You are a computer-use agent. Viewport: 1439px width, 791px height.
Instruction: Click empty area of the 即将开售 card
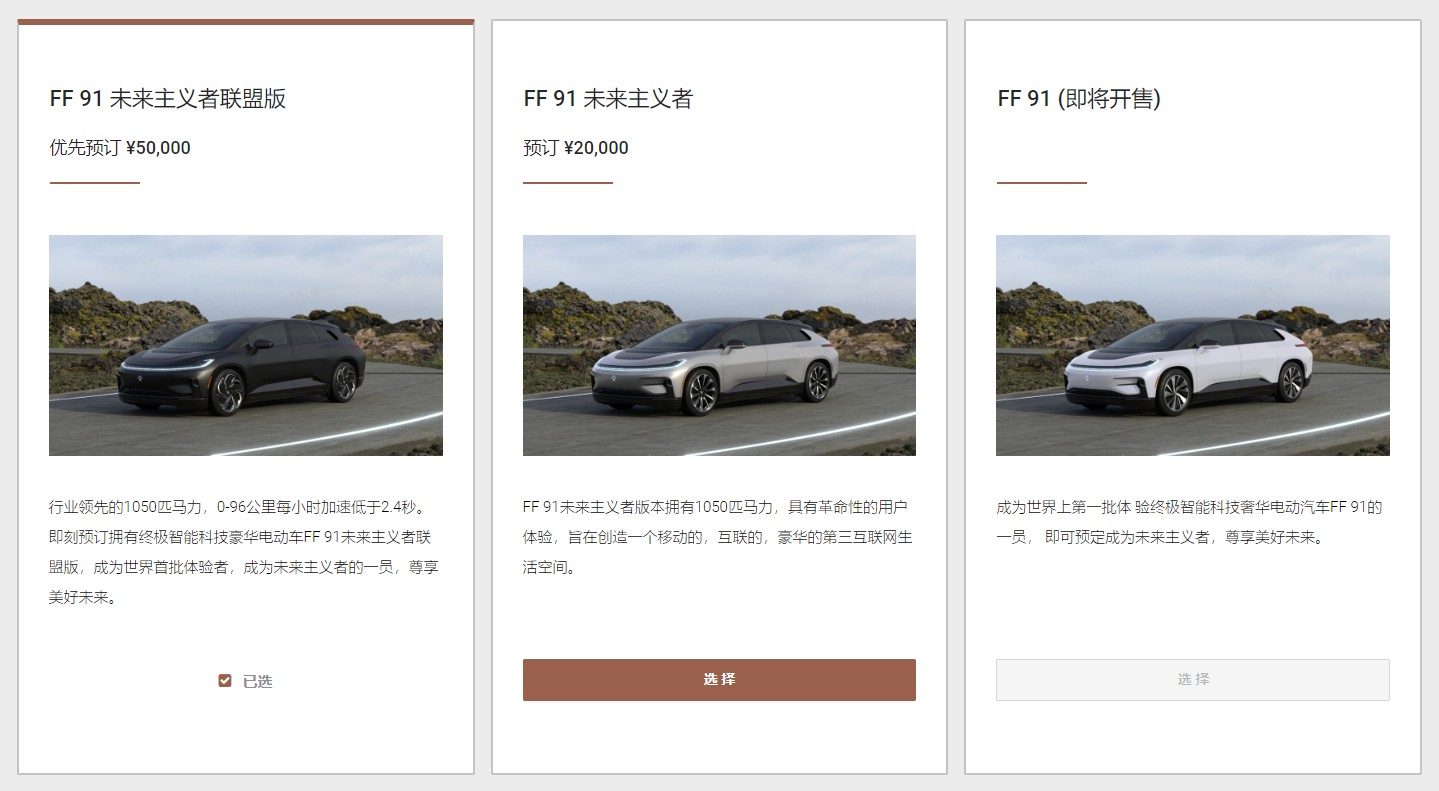click(1193, 610)
